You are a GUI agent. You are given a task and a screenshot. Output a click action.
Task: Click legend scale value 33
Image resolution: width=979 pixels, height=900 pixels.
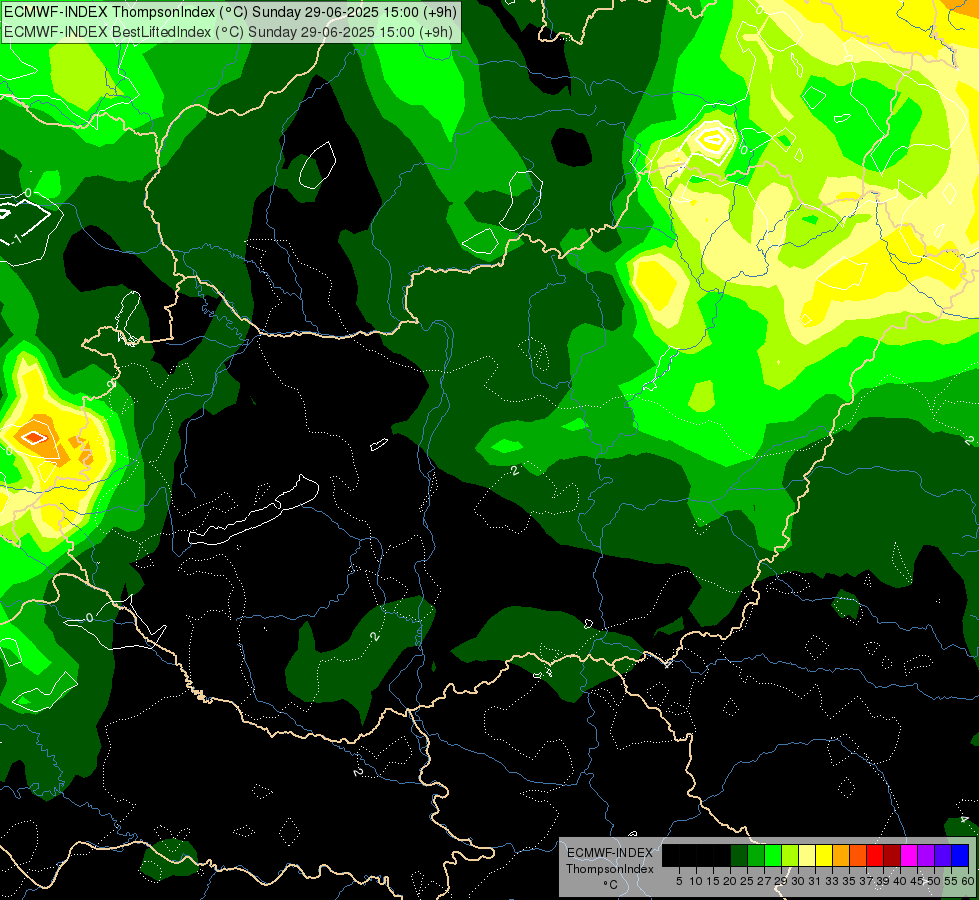[x=832, y=881]
